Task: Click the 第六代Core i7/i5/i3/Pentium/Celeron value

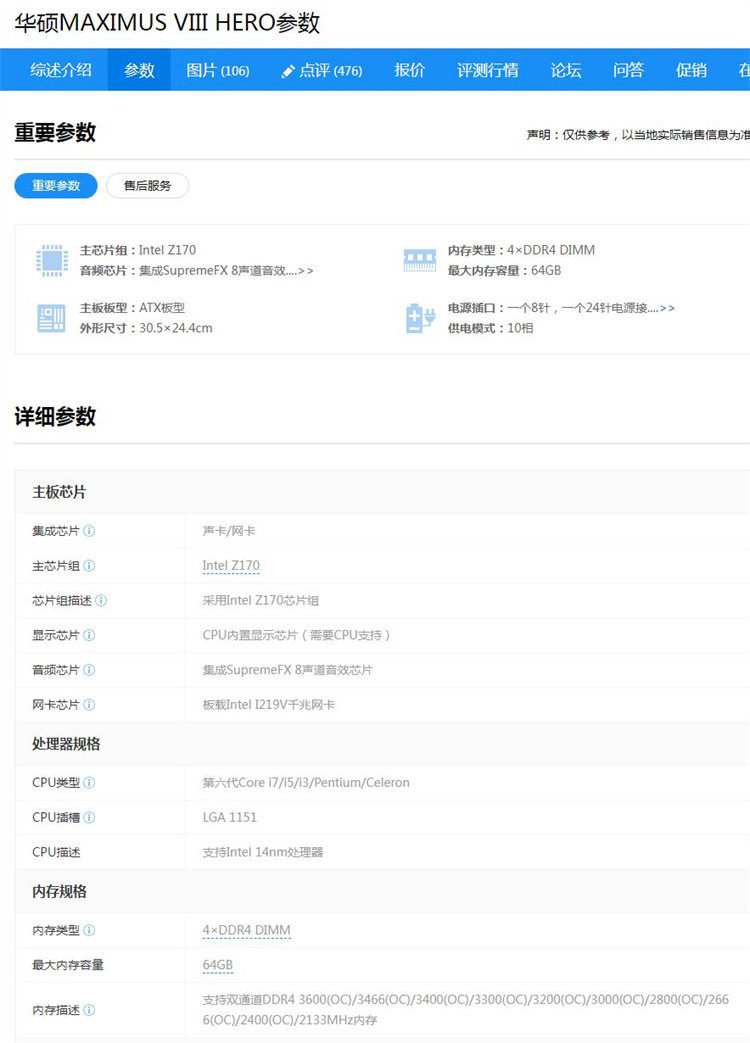Action: click(306, 782)
